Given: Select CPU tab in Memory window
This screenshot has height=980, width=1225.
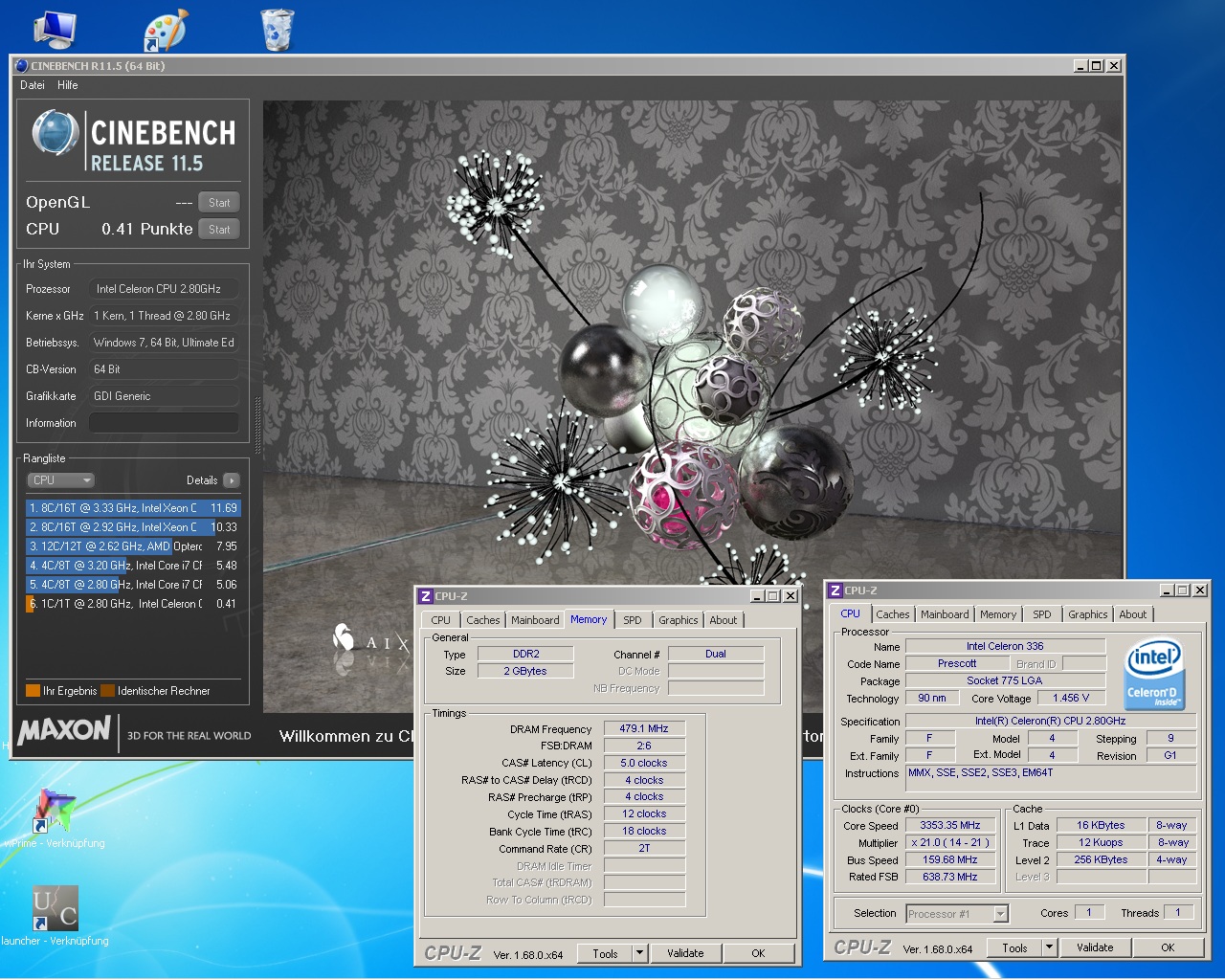Looking at the screenshot, I should point(440,620).
